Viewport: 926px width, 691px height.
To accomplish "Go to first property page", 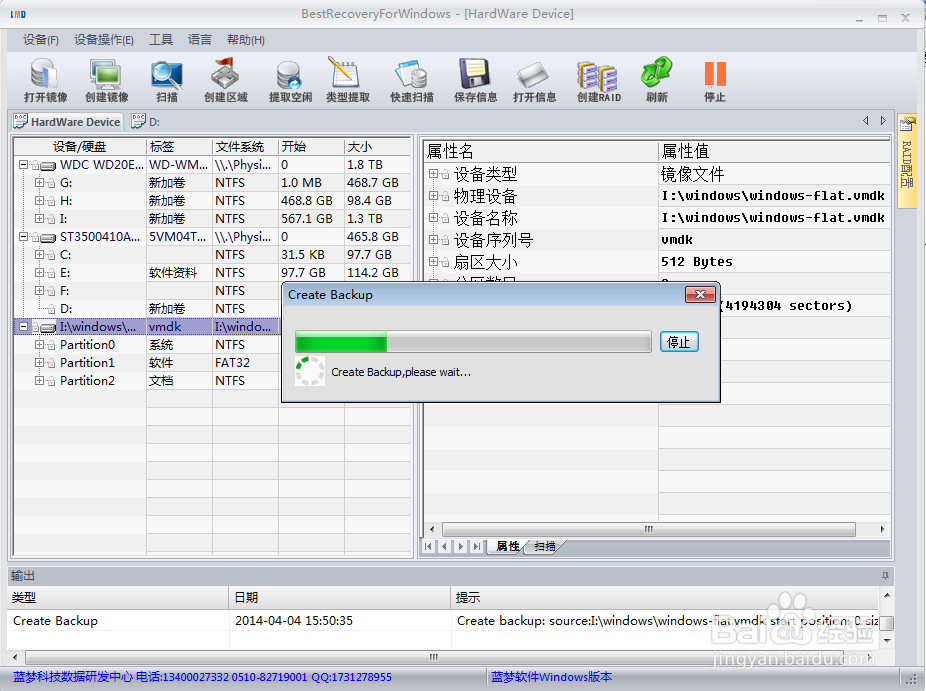I will click(429, 546).
